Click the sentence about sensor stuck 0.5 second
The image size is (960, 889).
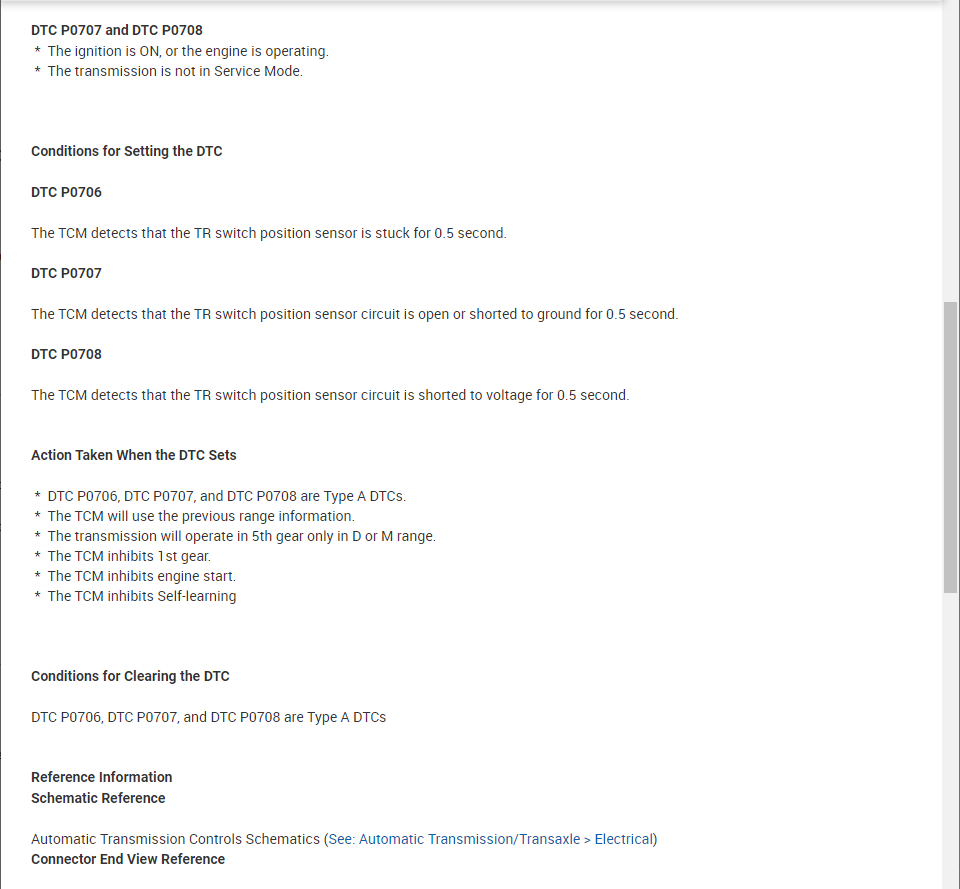(x=269, y=233)
